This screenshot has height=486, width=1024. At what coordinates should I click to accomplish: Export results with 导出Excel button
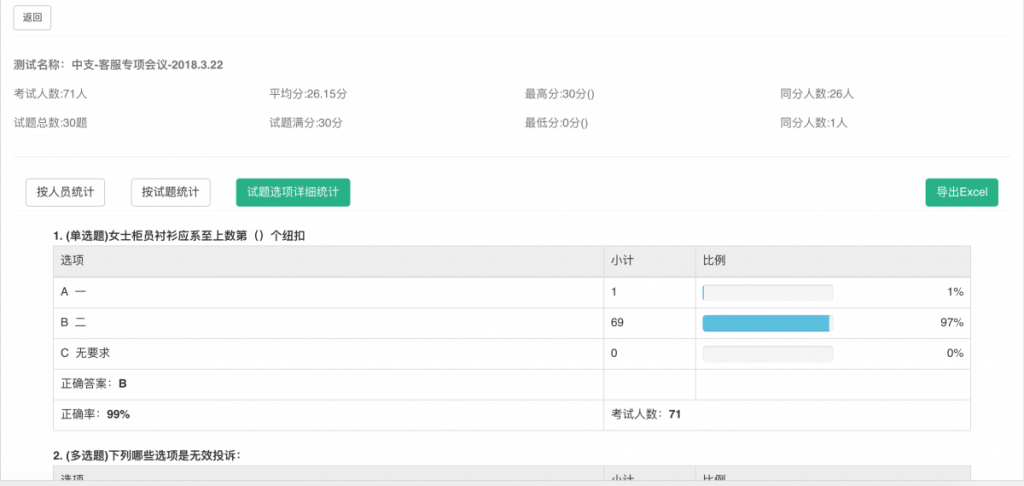961,193
